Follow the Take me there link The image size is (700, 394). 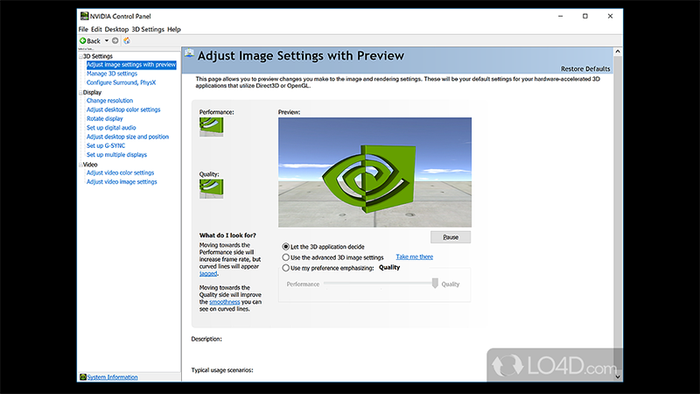pyautogui.click(x=414, y=257)
